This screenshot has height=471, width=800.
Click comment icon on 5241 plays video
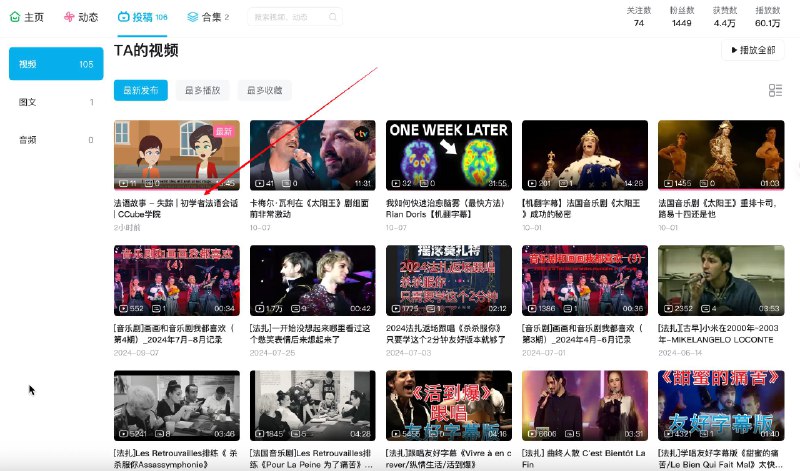[159, 434]
